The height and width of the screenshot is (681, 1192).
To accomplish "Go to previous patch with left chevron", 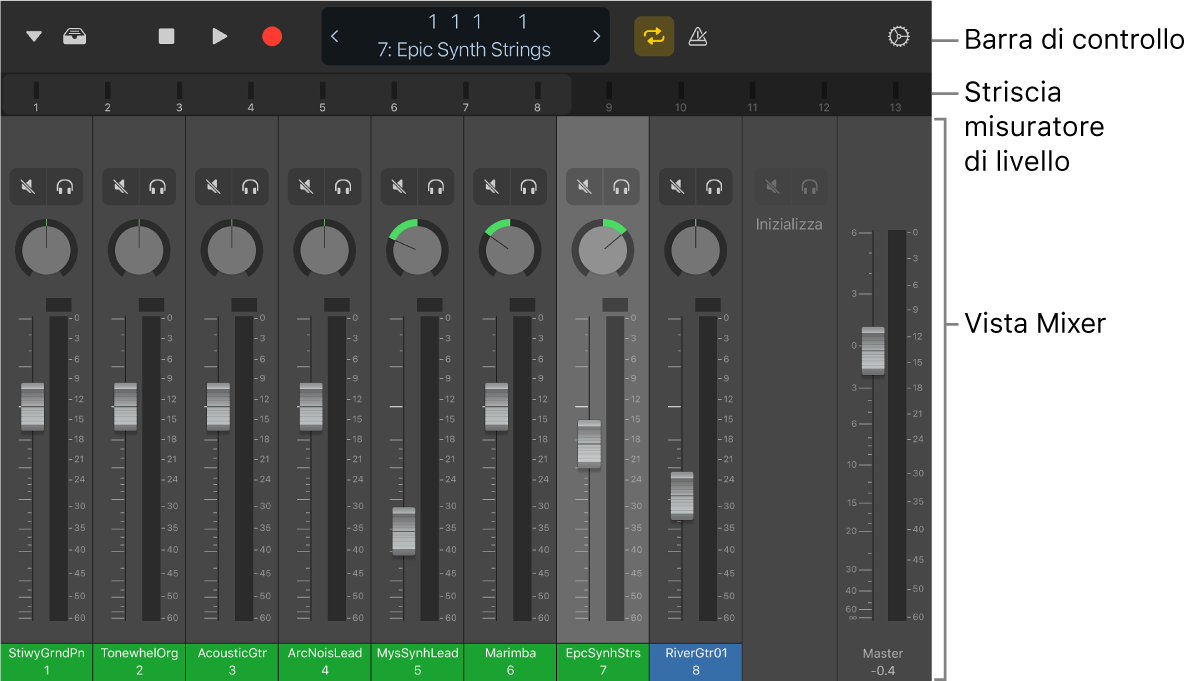I will click(x=334, y=36).
